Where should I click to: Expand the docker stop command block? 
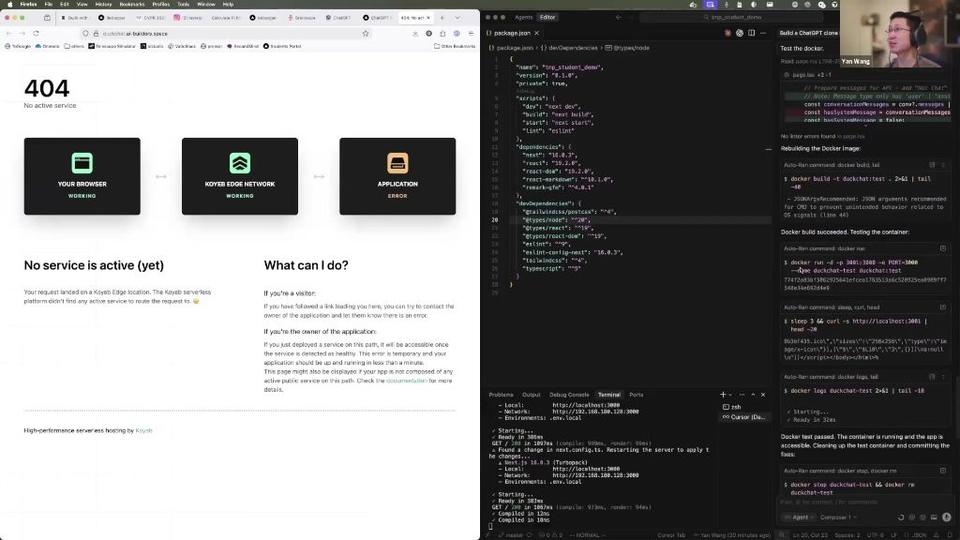click(943, 471)
